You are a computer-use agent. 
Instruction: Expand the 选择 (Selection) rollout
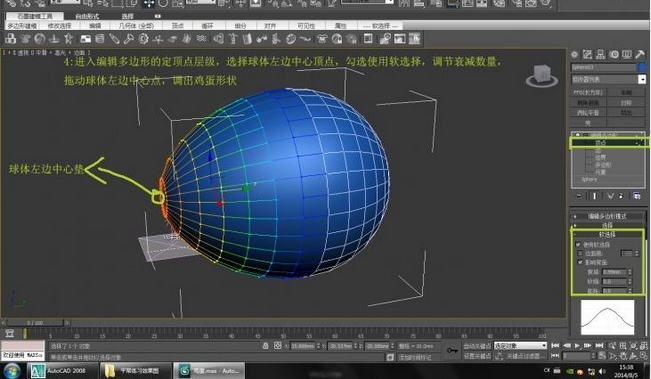[607, 225]
